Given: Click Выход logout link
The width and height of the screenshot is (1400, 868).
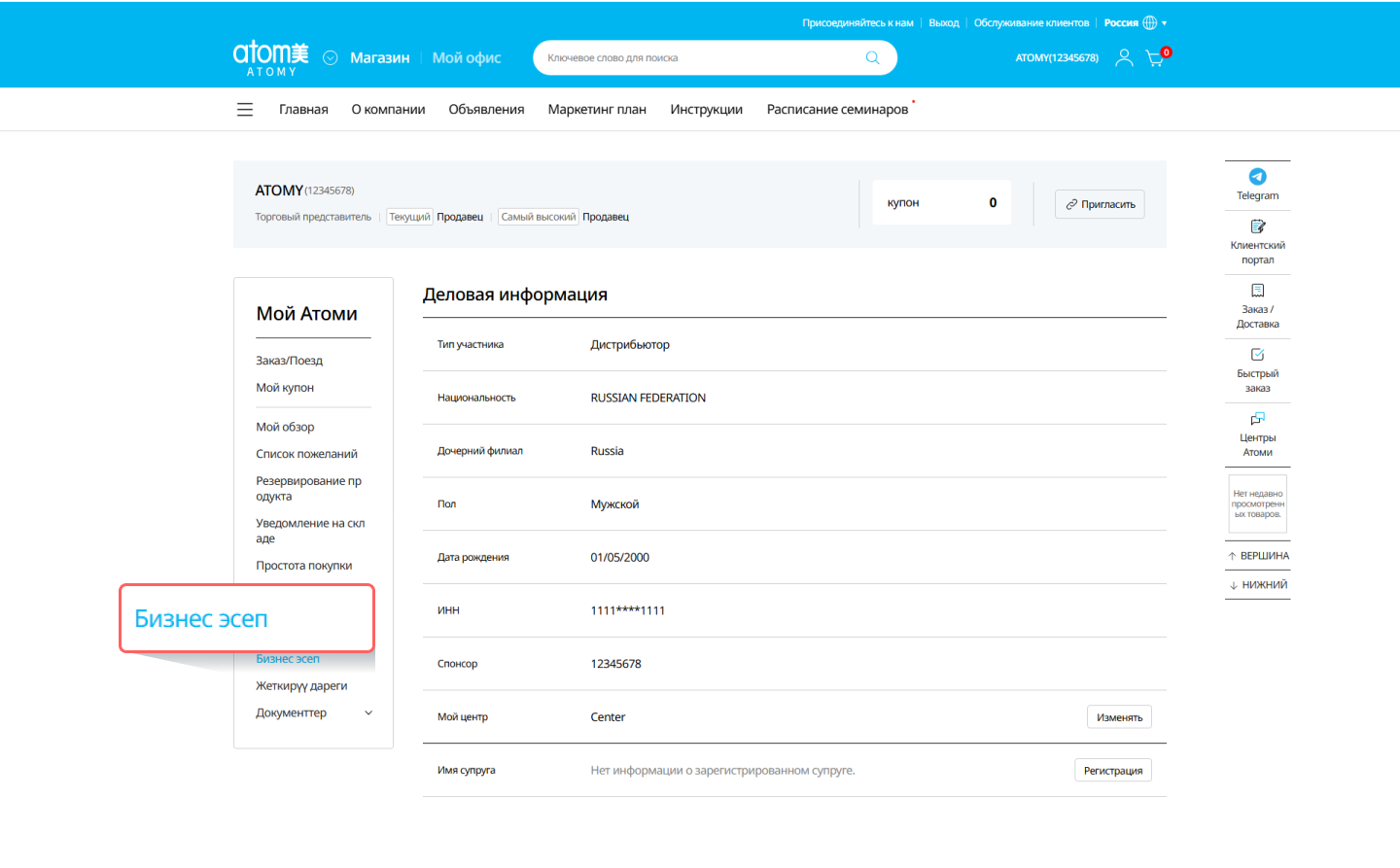Looking at the screenshot, I should [x=943, y=22].
